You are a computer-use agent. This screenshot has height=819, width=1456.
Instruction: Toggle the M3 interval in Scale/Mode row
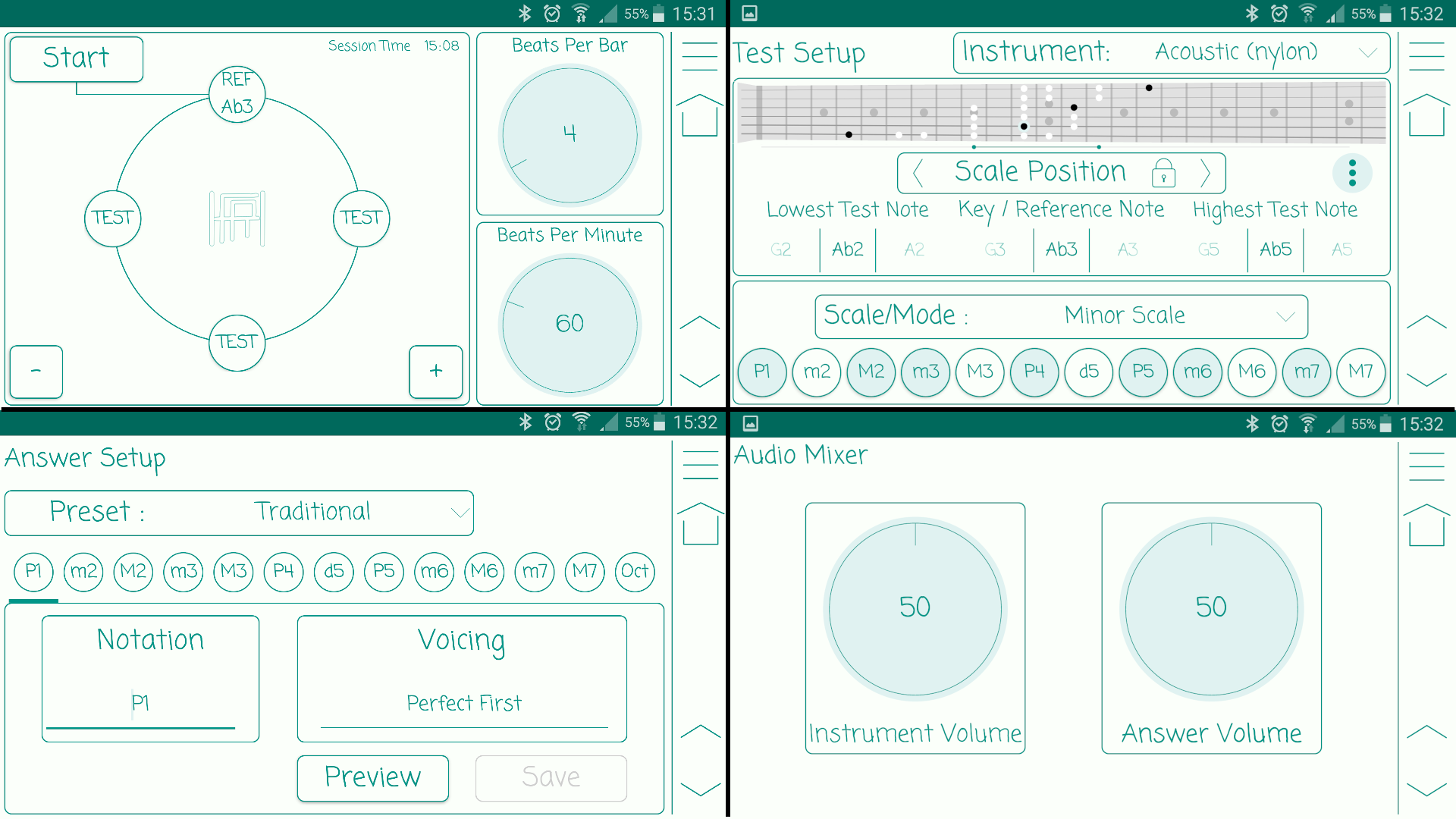pos(980,372)
